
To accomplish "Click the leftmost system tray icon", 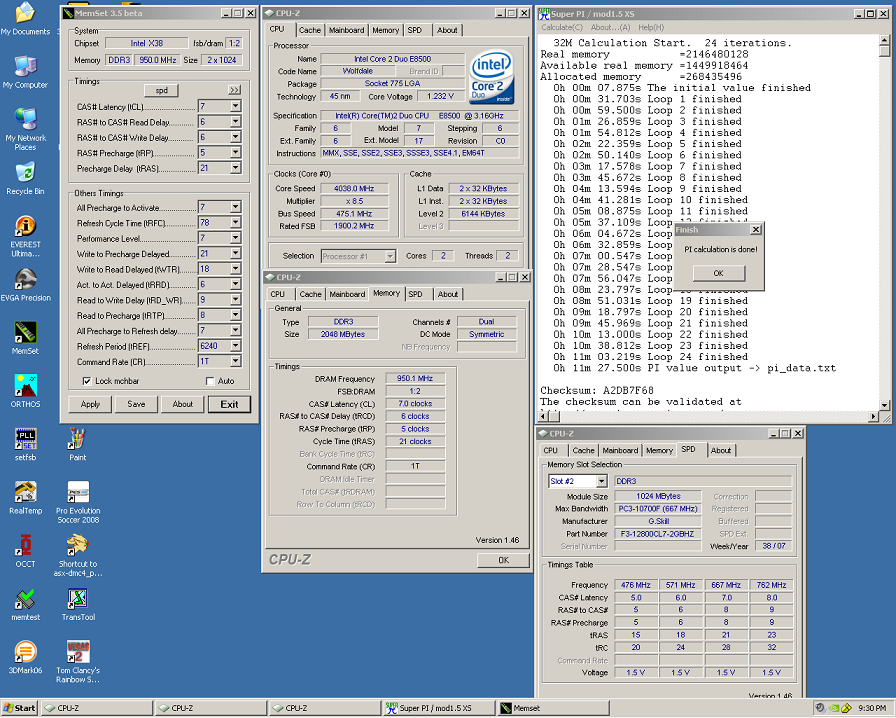I will pos(821,708).
